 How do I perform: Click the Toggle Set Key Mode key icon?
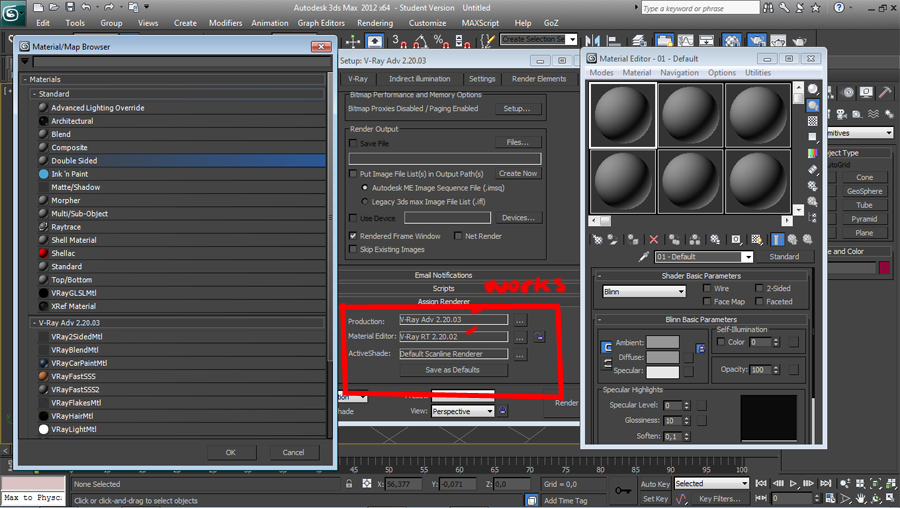pos(622,491)
